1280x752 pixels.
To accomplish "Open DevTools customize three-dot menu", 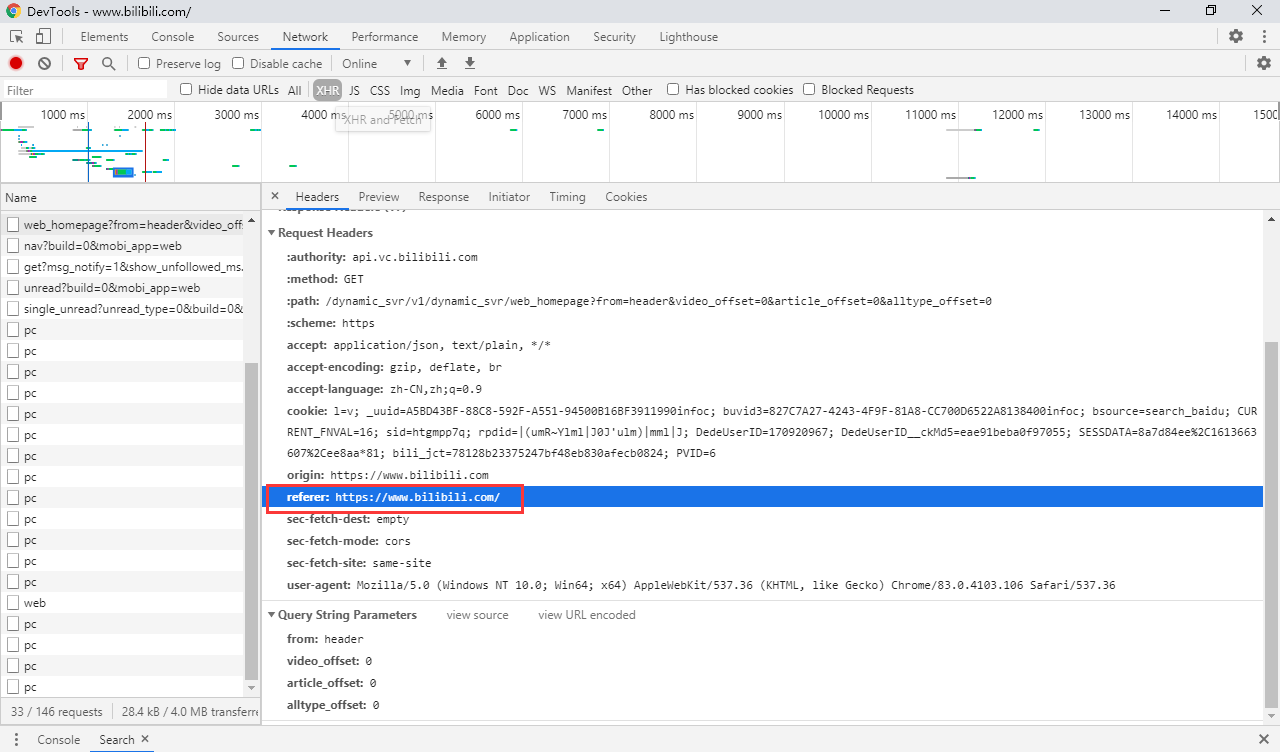I will pos(1262,36).
